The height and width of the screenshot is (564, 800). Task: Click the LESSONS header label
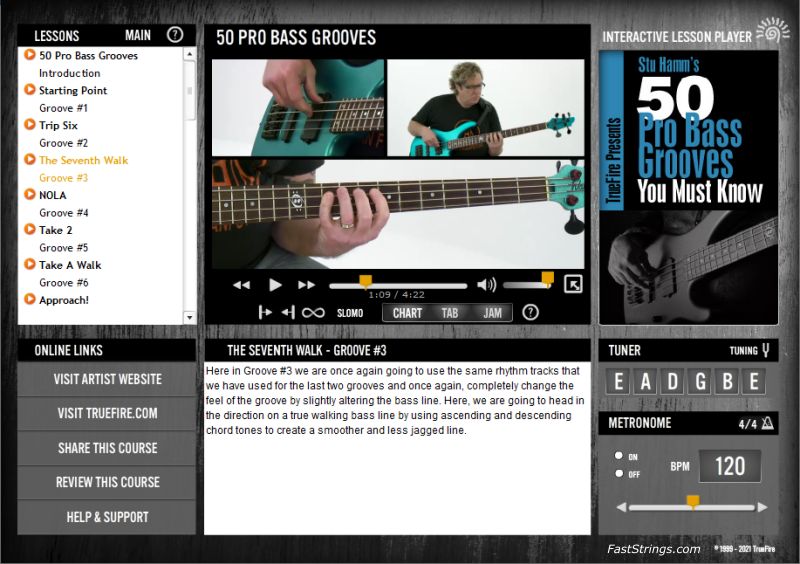tap(57, 36)
